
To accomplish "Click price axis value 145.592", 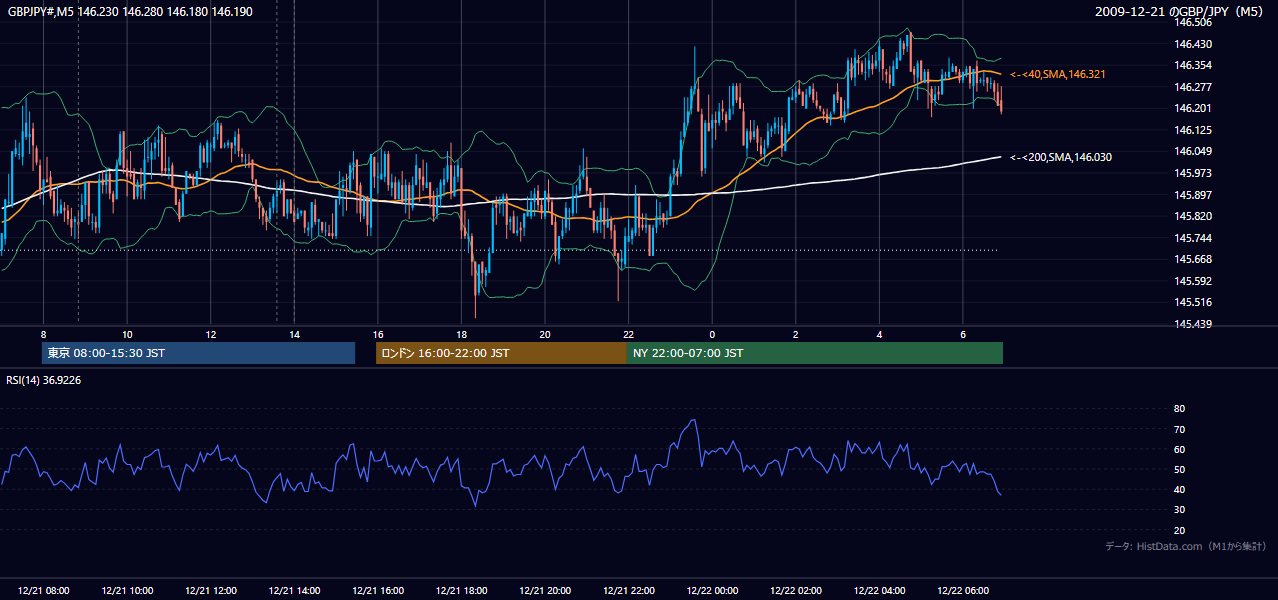I will coord(1193,281).
